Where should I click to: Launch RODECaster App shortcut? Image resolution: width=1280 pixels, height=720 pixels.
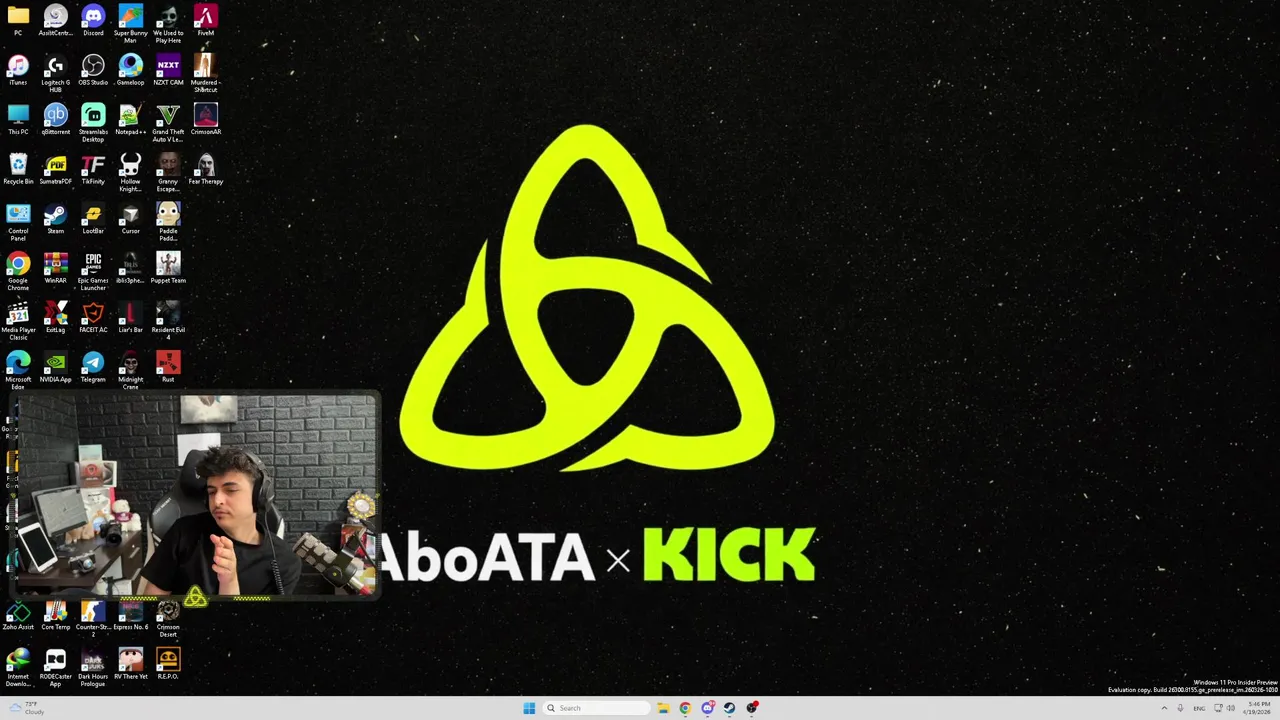[x=55, y=667]
